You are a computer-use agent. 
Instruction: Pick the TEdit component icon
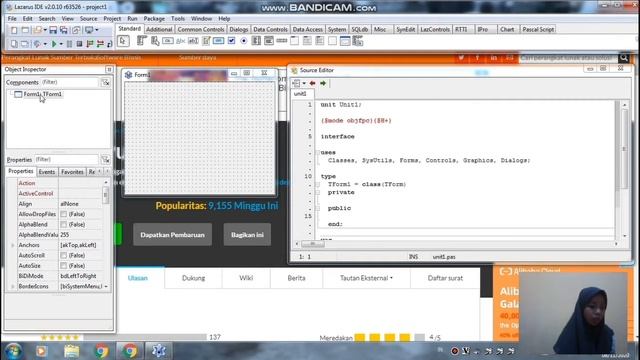point(193,41)
